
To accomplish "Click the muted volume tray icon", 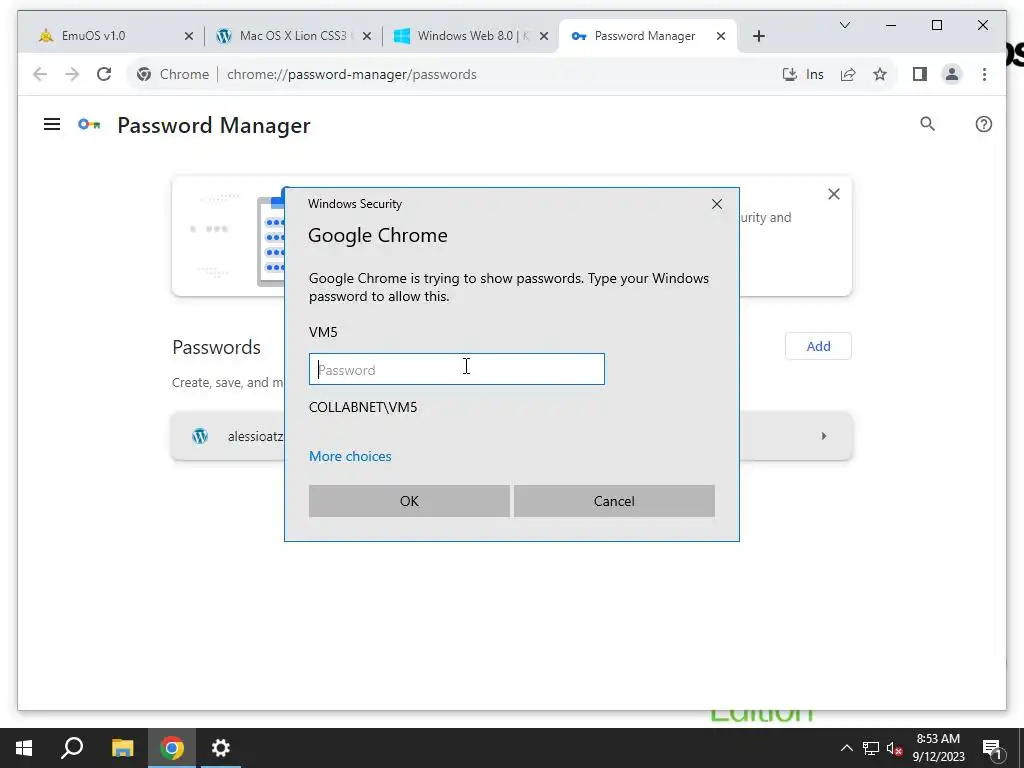I will point(894,748).
